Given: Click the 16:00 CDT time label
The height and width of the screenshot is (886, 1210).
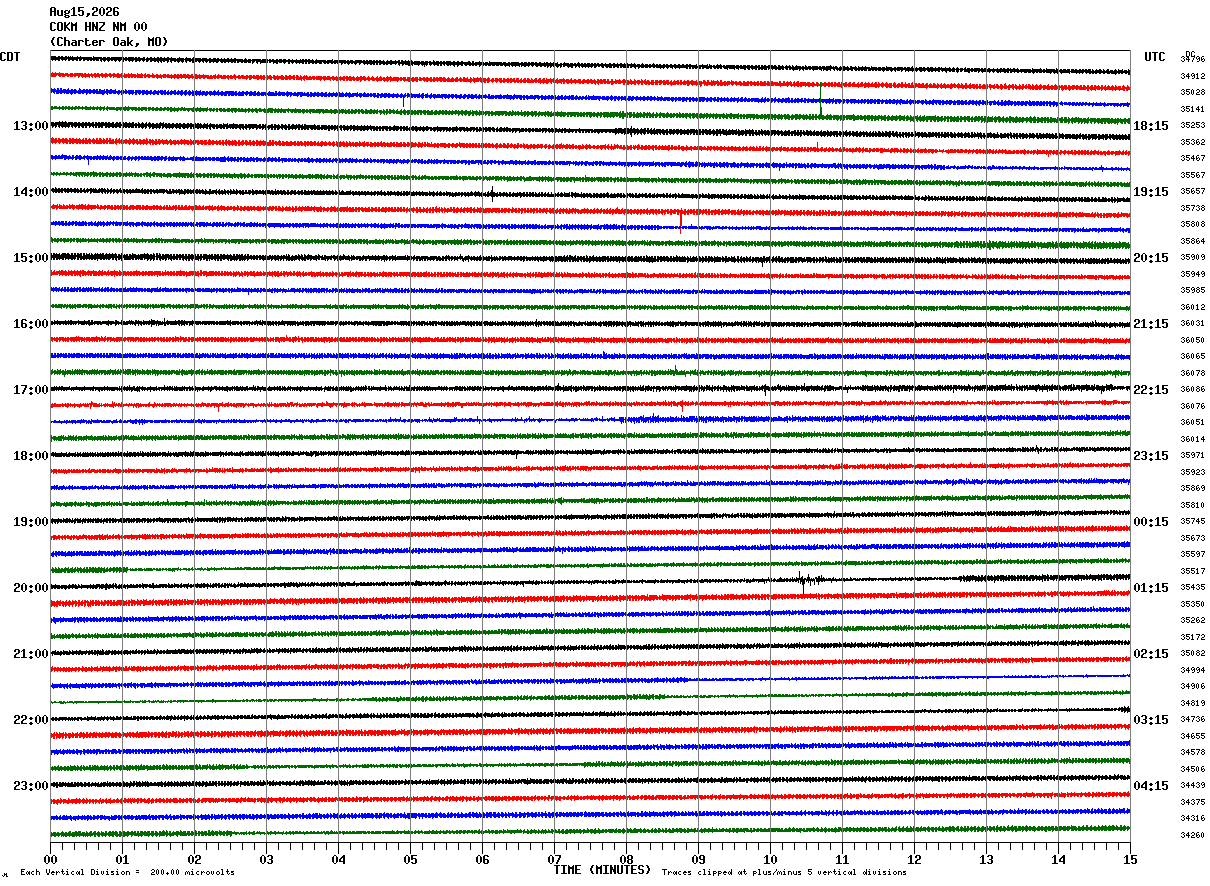Looking at the screenshot, I should 30,324.
